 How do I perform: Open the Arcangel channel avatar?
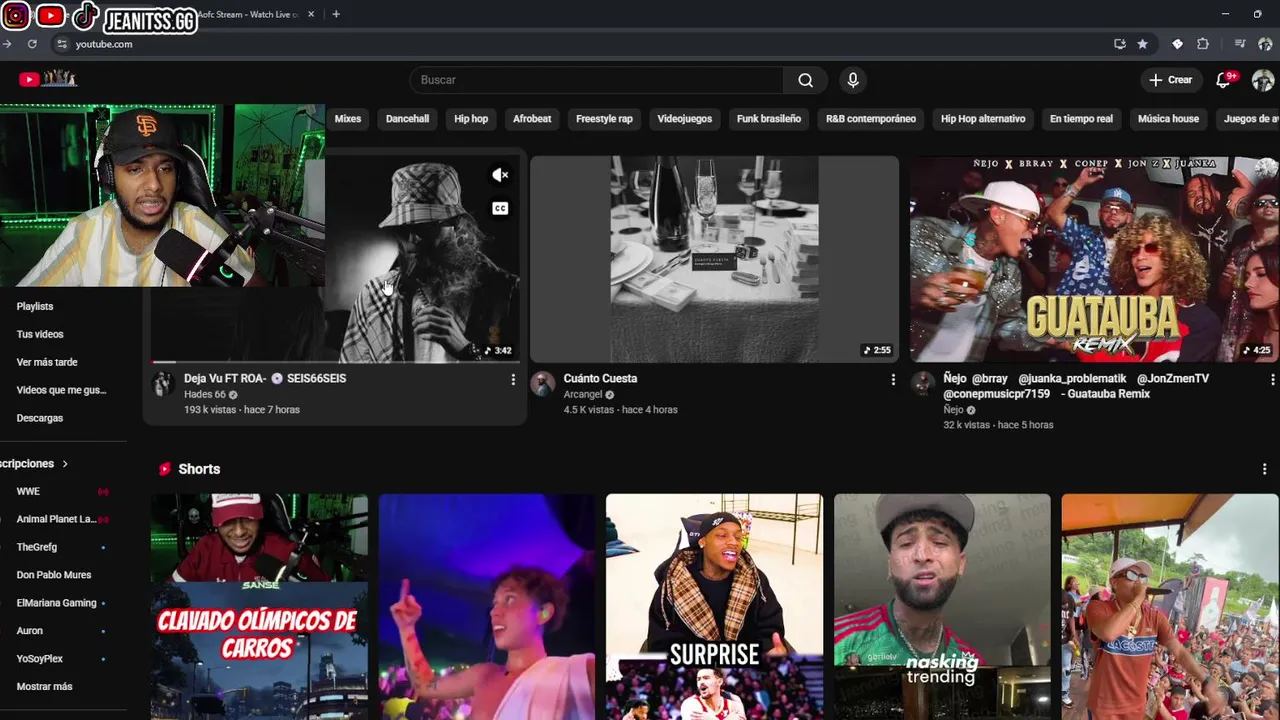coord(542,384)
